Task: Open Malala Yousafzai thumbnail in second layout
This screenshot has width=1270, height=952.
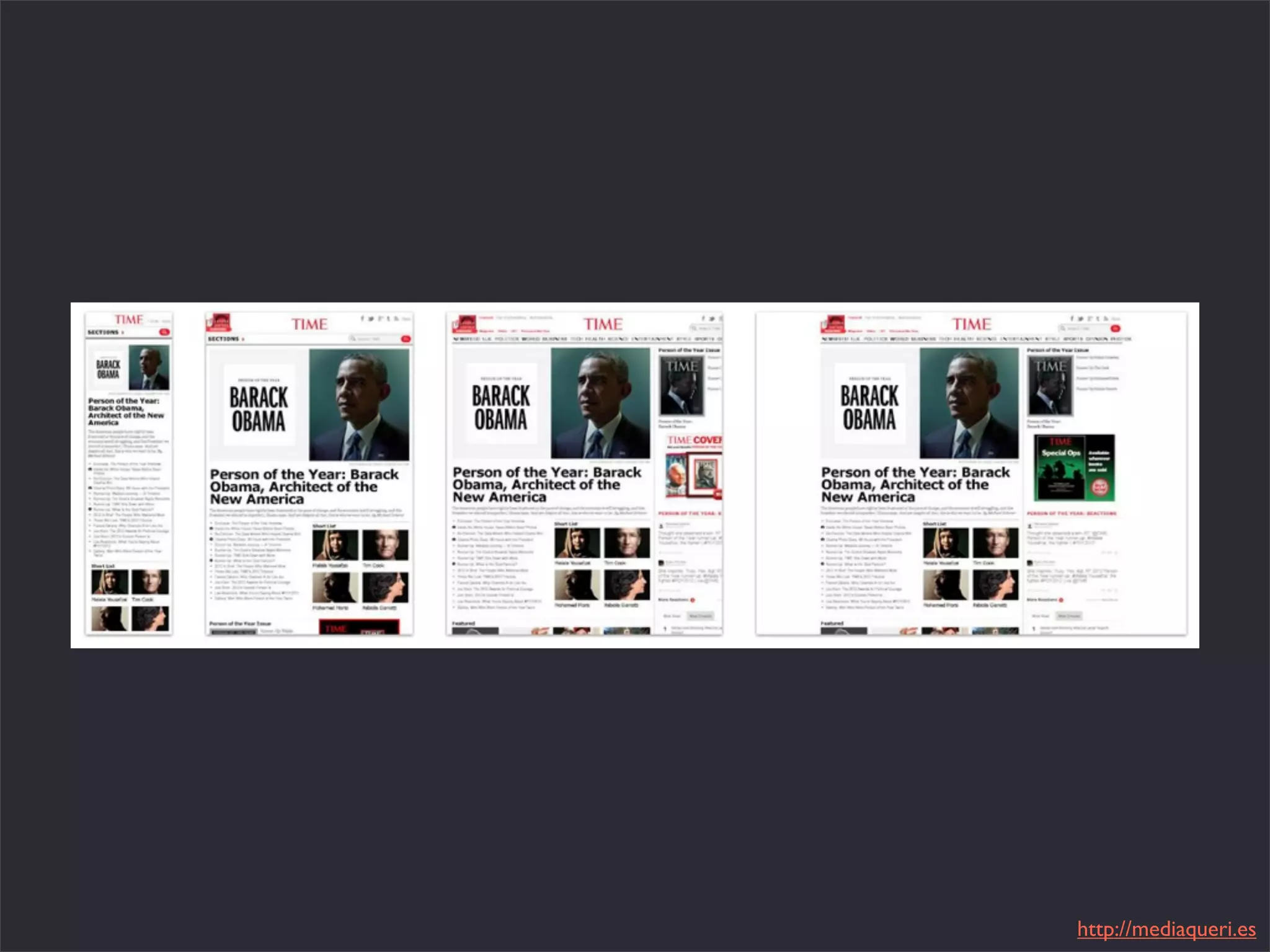Action: 335,545
